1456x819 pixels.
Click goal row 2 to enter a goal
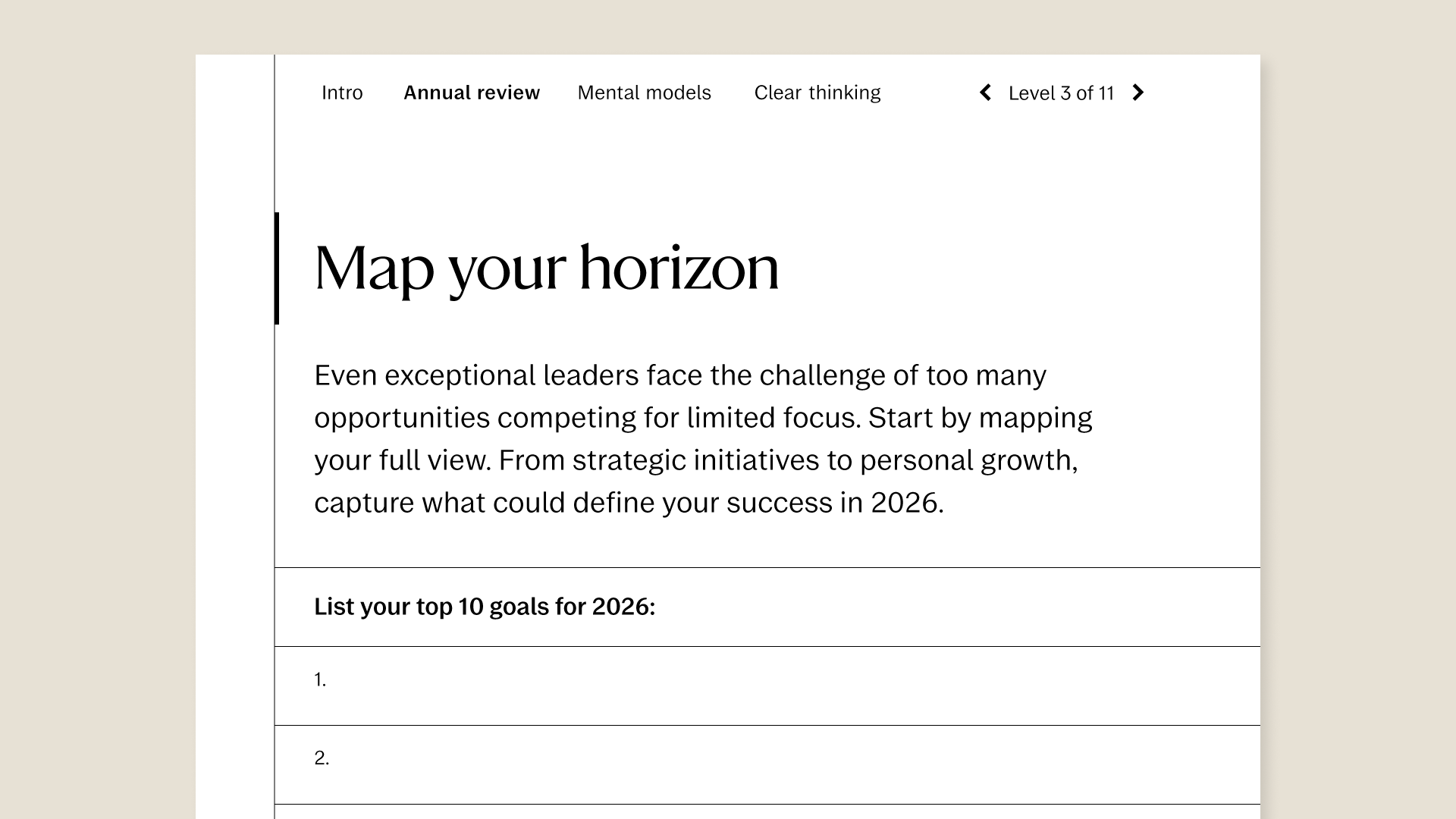click(x=682, y=763)
